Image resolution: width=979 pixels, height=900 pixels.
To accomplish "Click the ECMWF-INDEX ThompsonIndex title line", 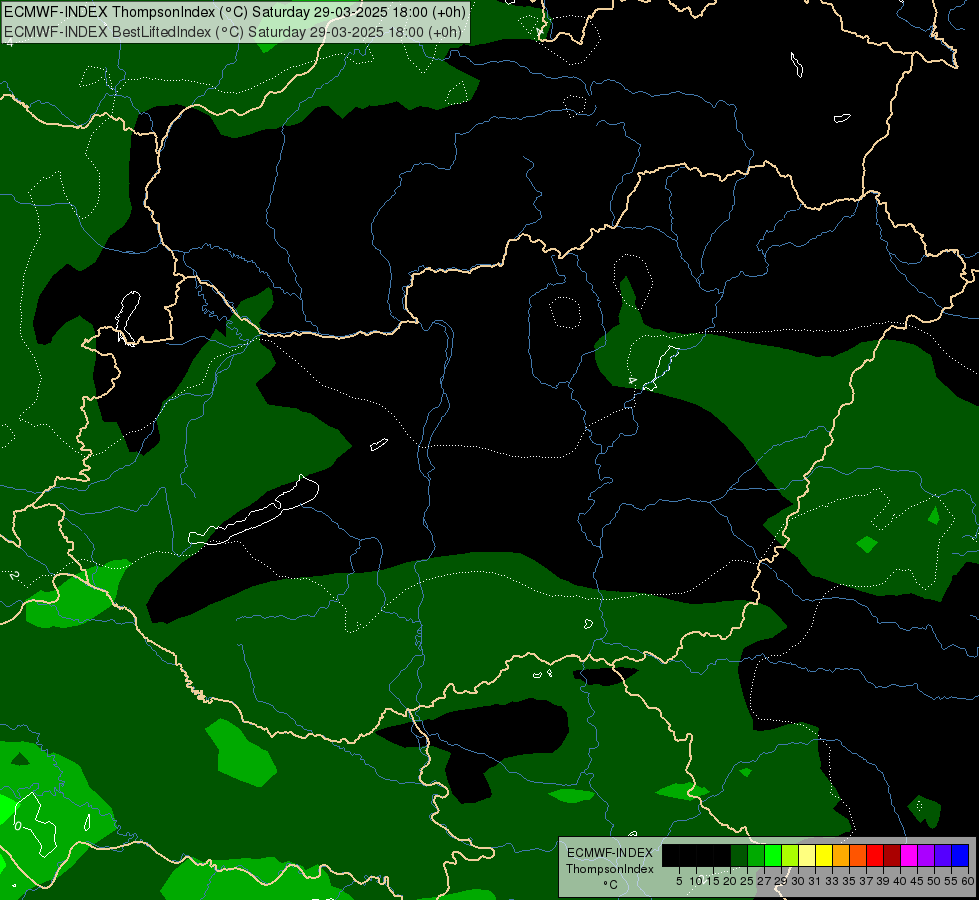I will pos(235,12).
